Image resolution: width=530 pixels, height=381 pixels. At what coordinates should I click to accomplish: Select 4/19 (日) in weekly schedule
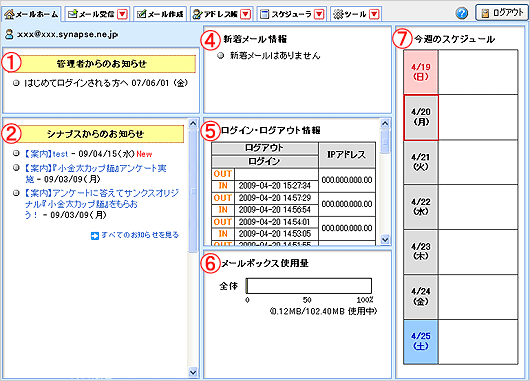pos(421,72)
